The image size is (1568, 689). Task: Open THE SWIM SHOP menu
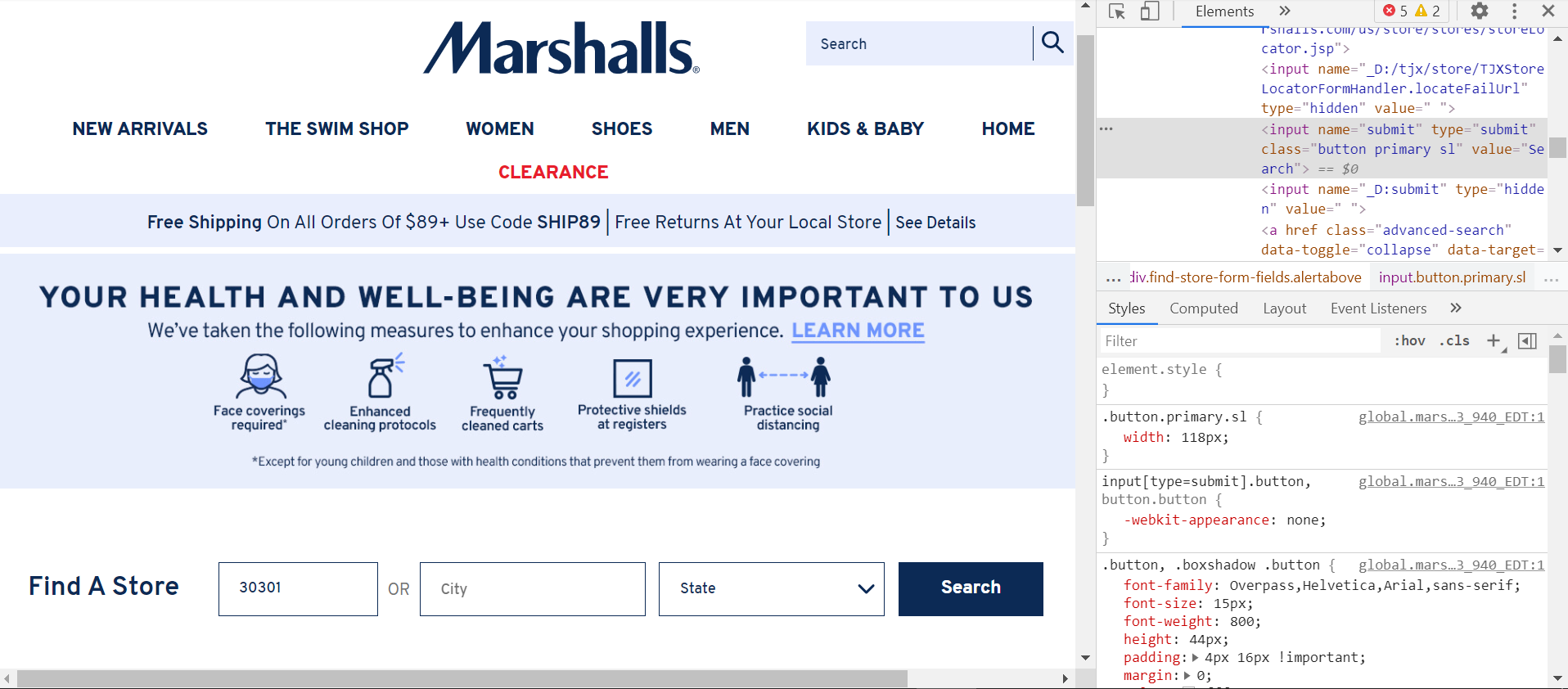tap(336, 128)
